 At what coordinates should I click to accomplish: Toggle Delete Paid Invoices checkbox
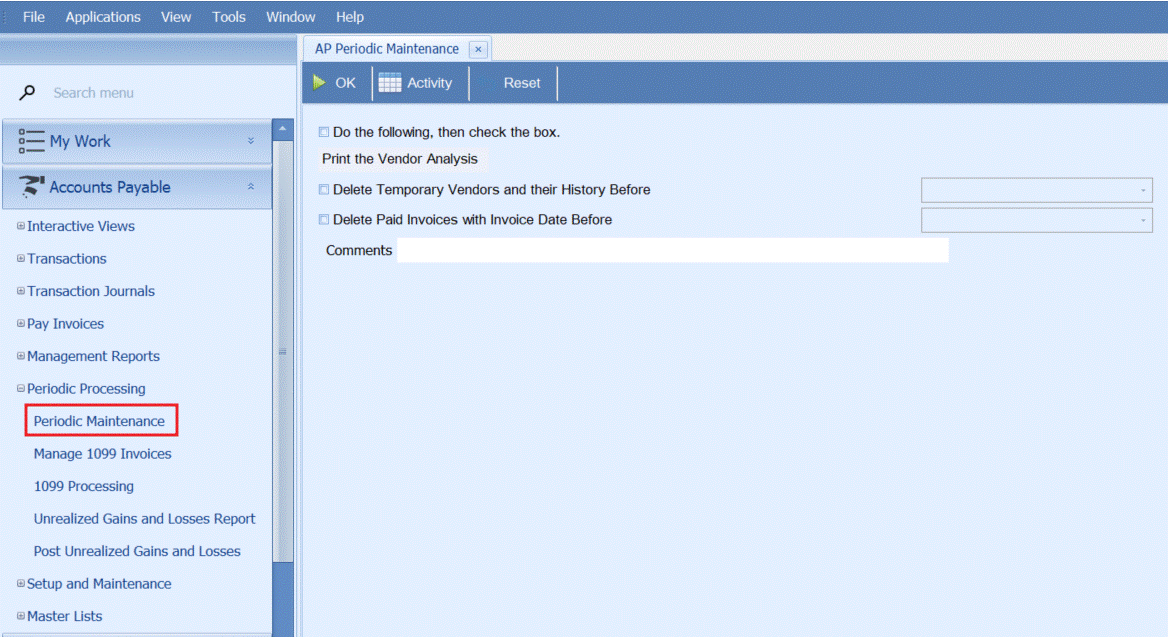323,220
